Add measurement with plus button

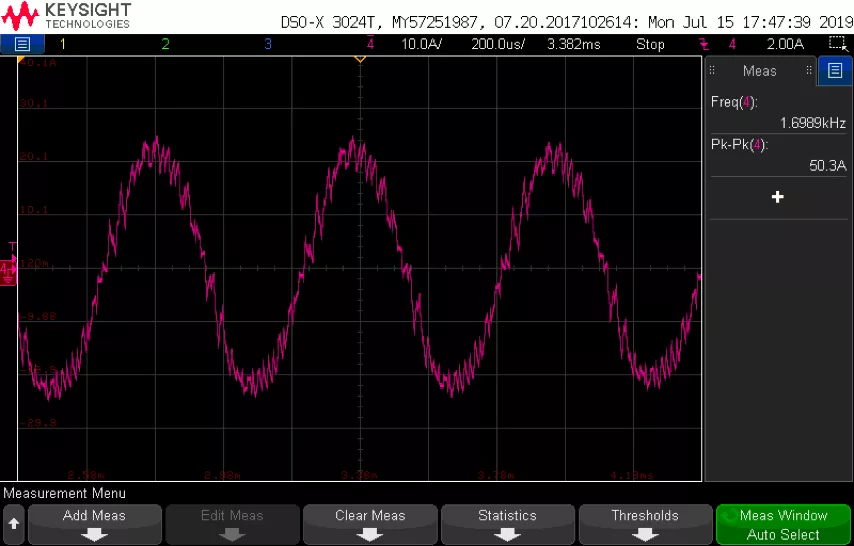click(x=778, y=197)
